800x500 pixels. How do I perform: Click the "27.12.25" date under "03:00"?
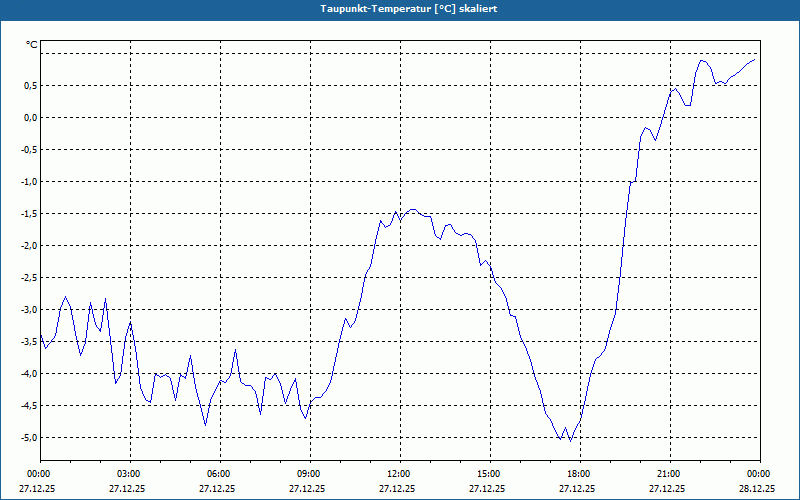(127, 489)
